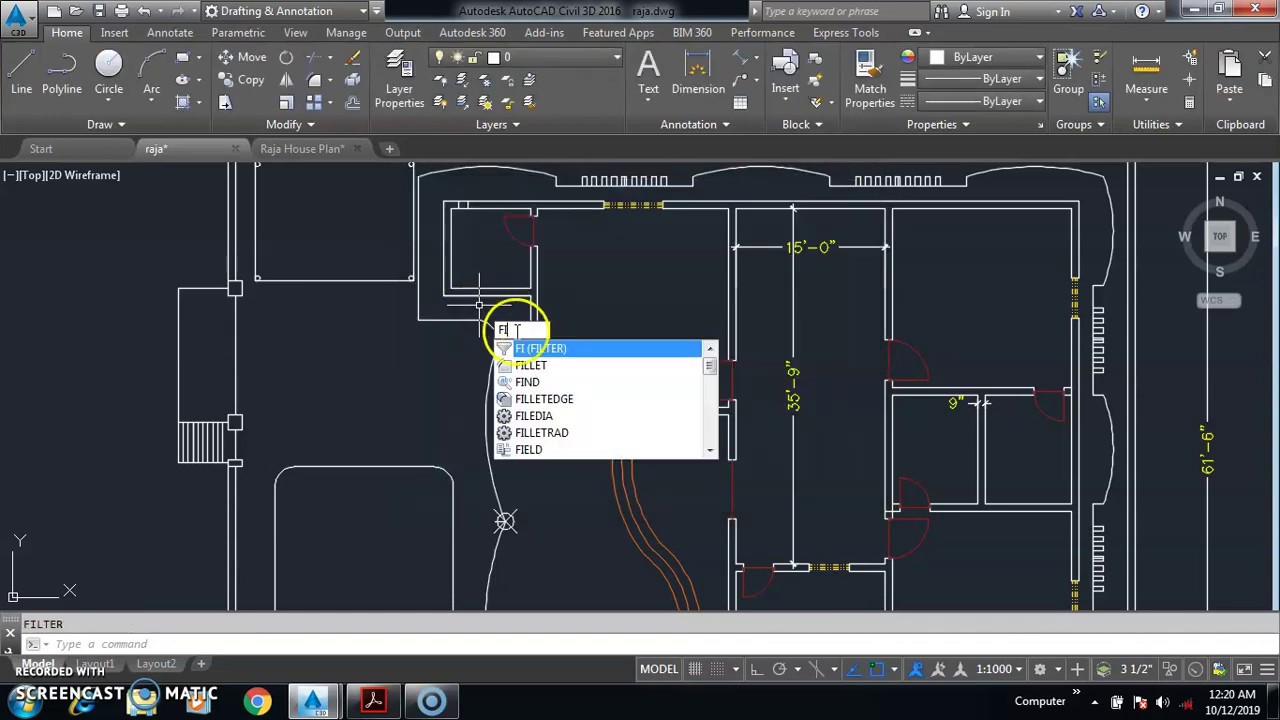Click the Group tool
The image size is (1280, 720).
(x=1068, y=73)
